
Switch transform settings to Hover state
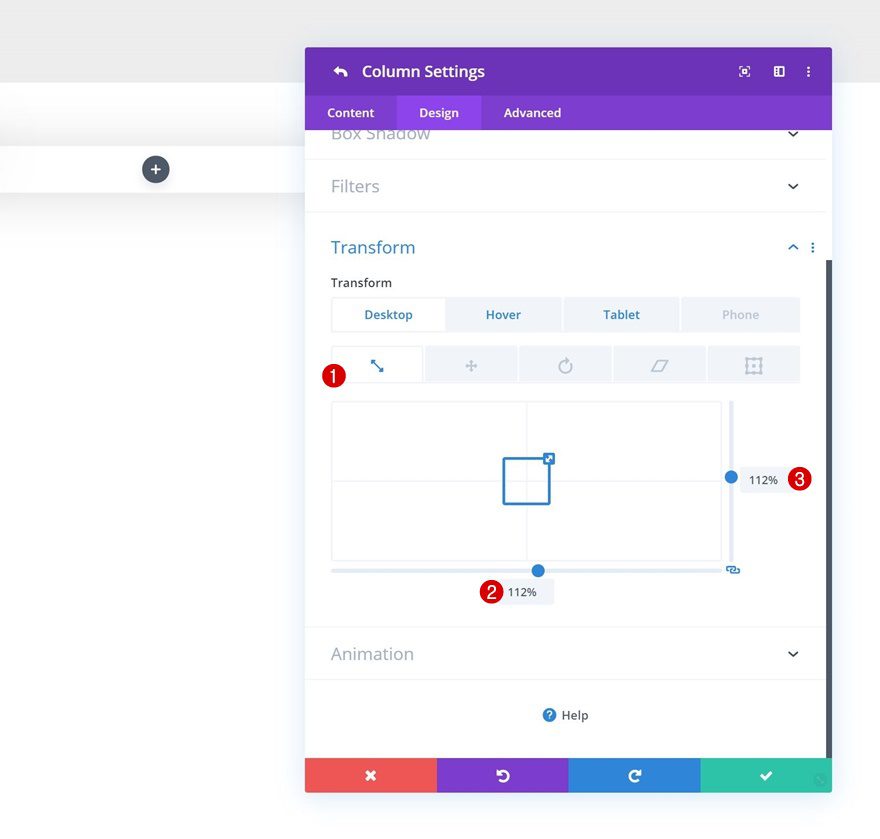pyautogui.click(x=504, y=314)
